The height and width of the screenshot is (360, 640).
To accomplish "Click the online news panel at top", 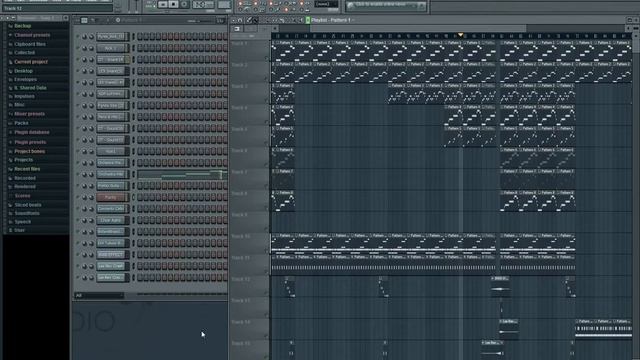I will pos(386,5).
